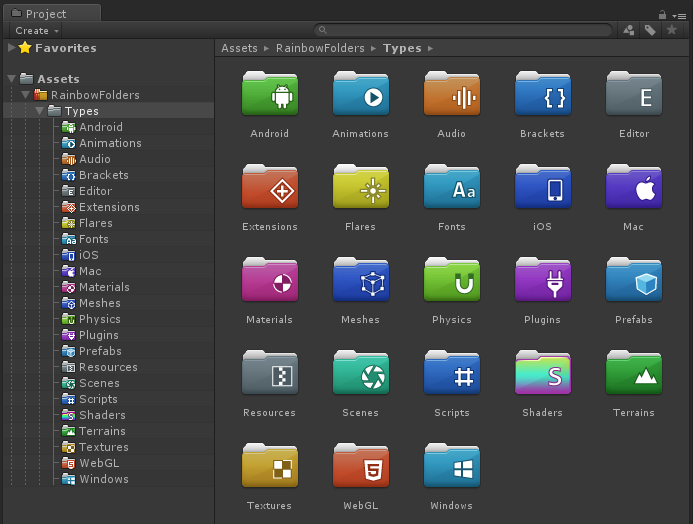Open the Meshes folder in grid
This screenshot has width=693, height=524.
[361, 280]
